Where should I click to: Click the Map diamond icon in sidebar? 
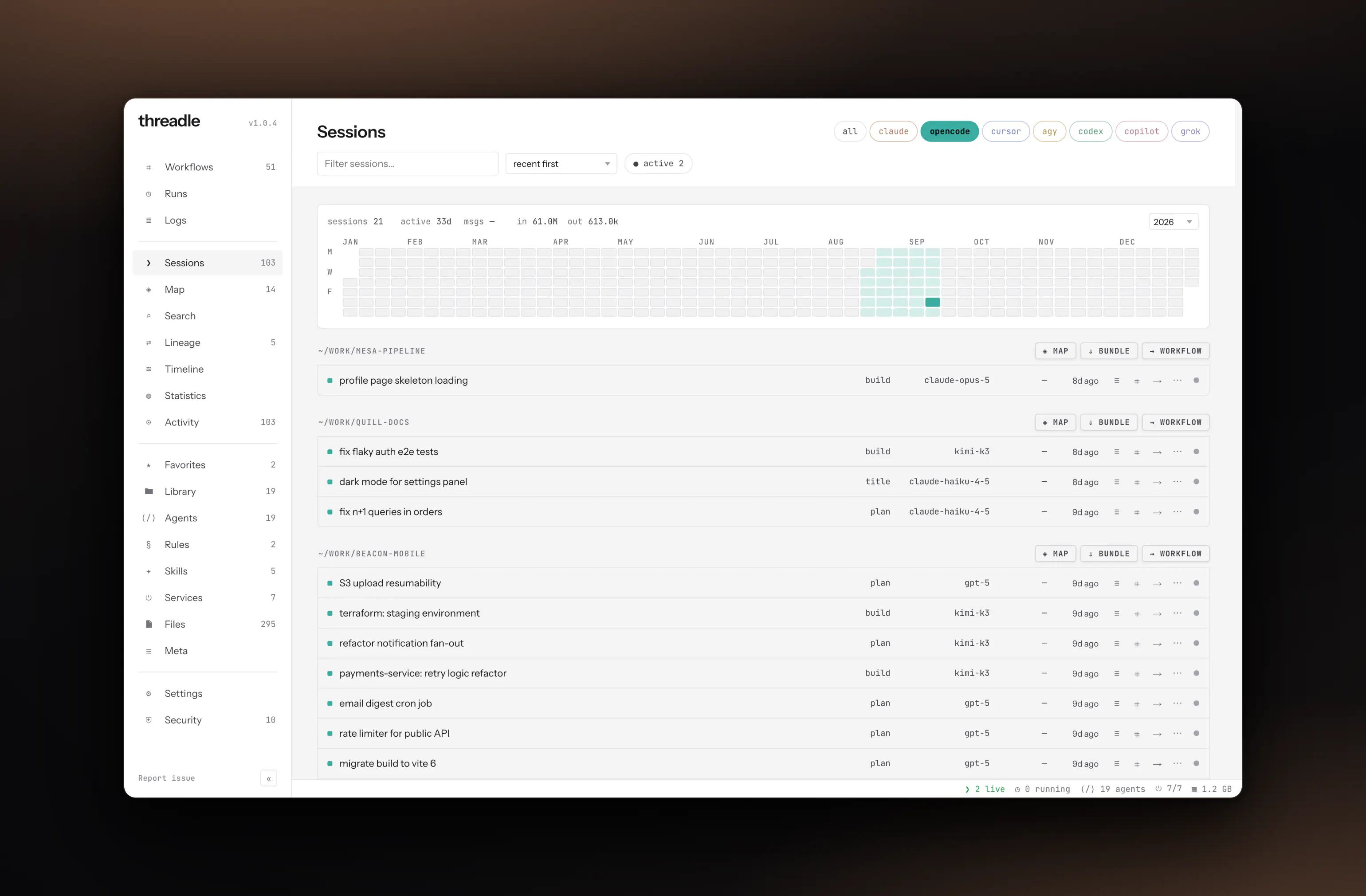pos(149,290)
